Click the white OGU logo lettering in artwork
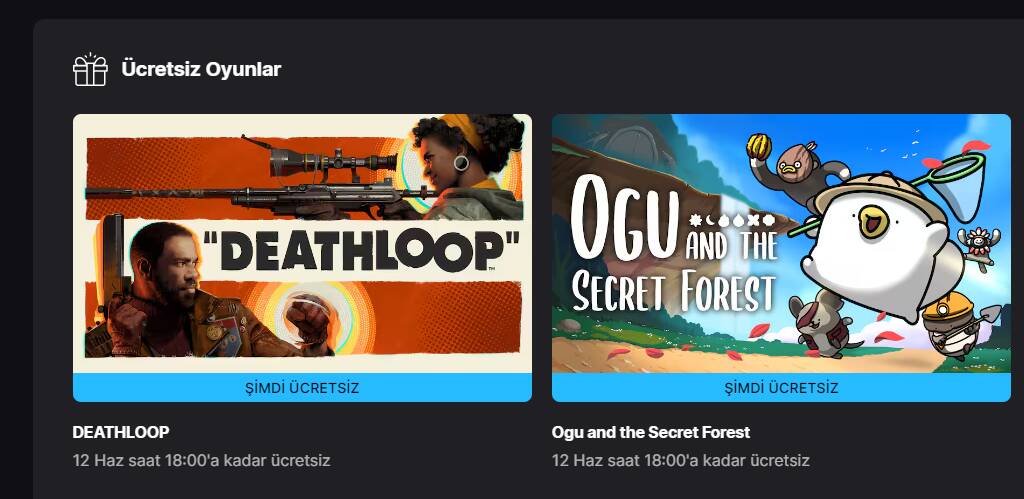 (621, 215)
